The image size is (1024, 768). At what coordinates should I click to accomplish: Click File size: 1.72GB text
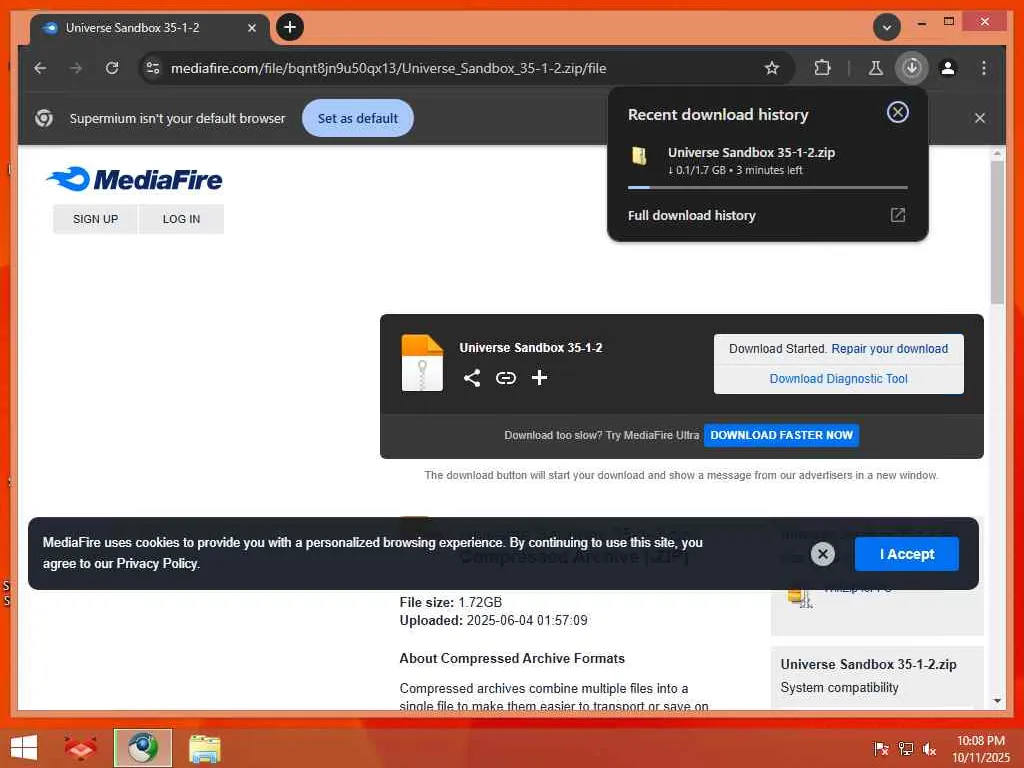tap(451, 602)
